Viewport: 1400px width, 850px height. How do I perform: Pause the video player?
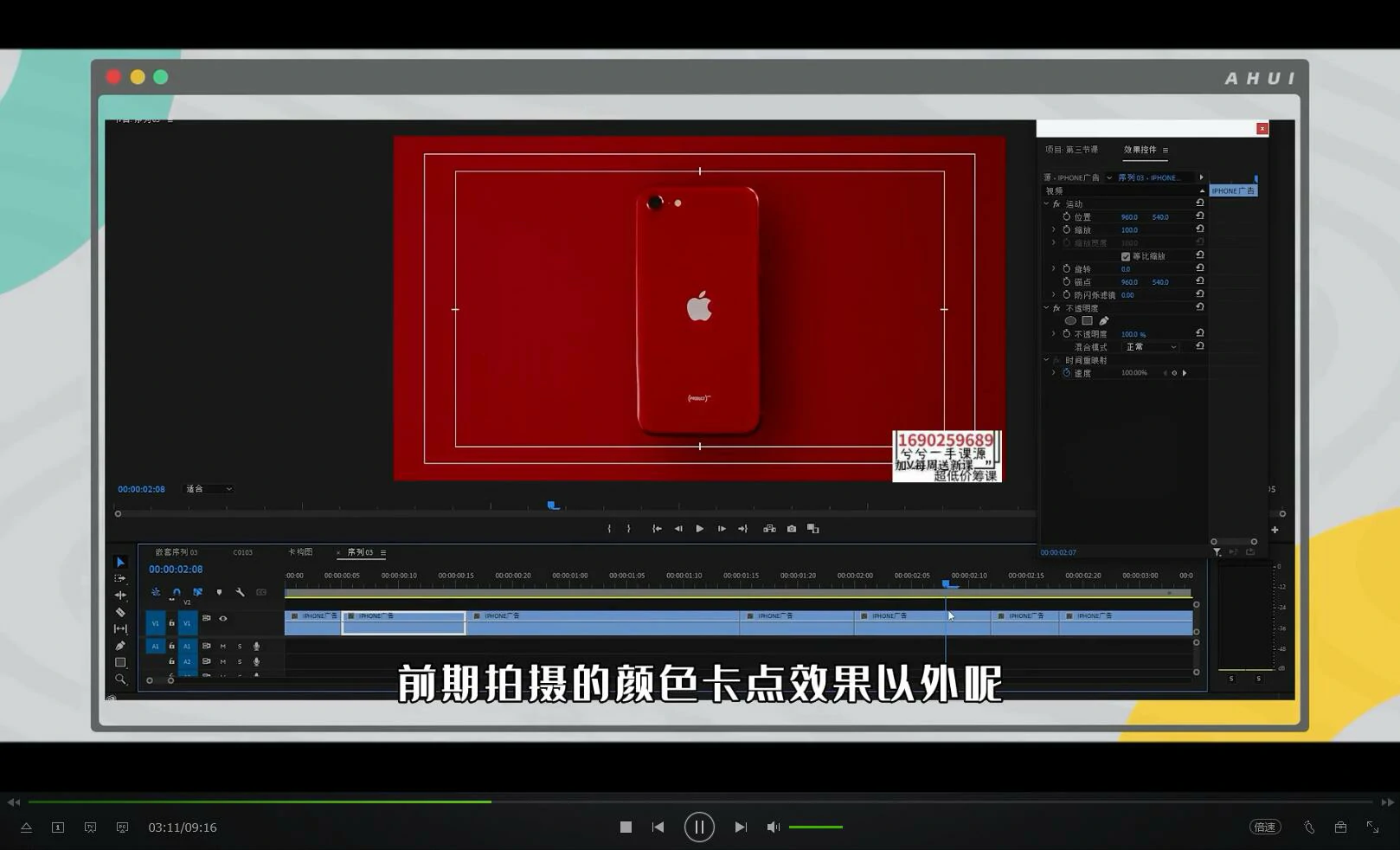[x=699, y=827]
